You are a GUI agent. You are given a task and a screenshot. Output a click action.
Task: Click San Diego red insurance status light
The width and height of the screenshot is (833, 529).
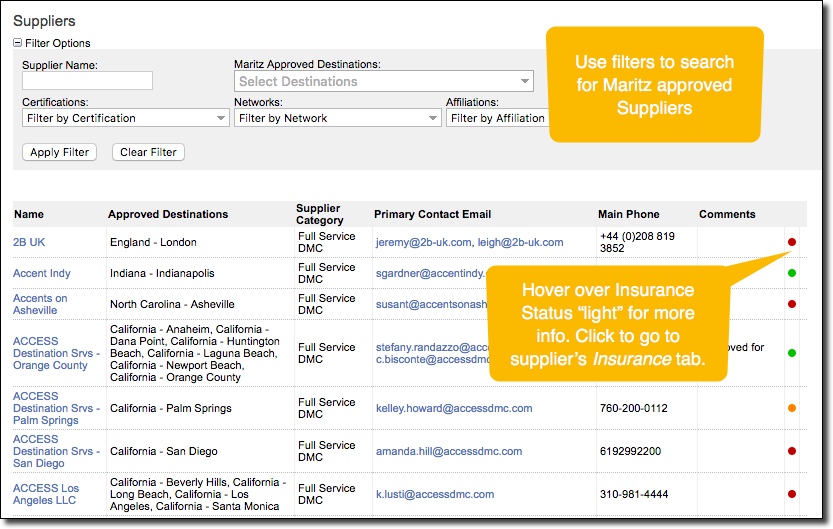(x=792, y=451)
